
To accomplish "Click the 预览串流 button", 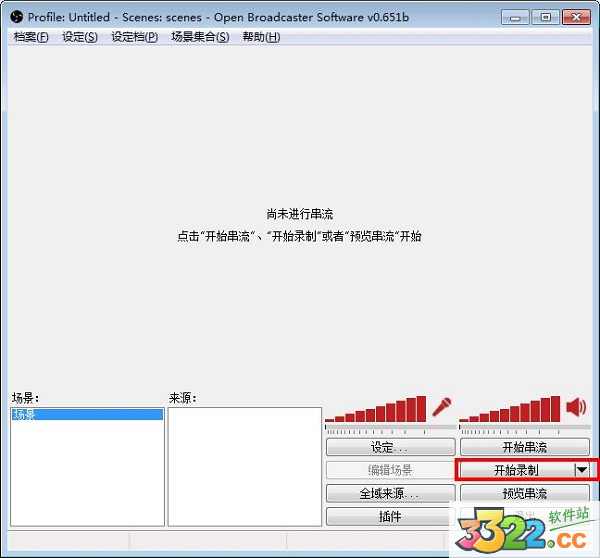I will (525, 493).
